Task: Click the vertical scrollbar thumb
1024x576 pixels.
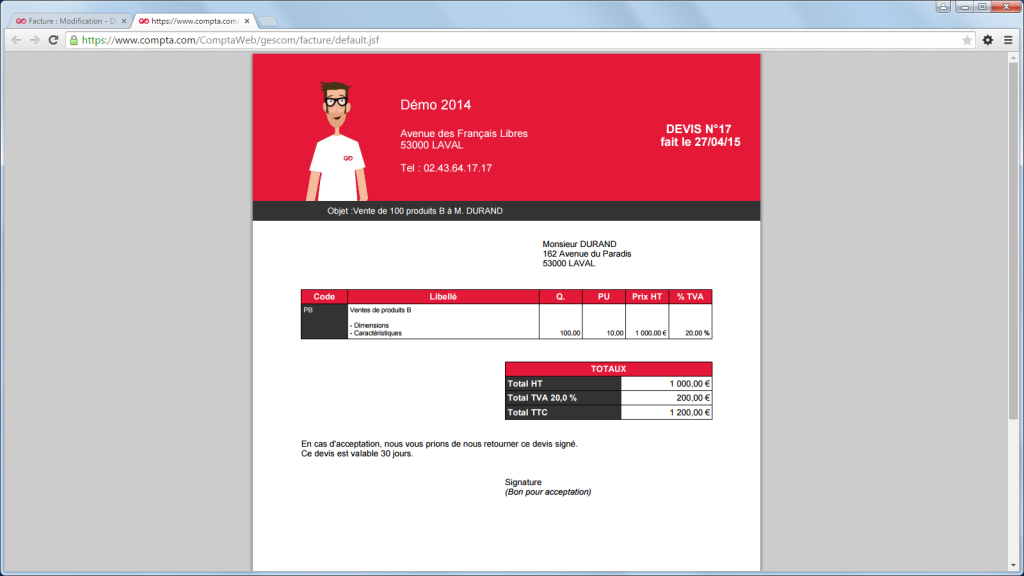Action: coord(1014,241)
